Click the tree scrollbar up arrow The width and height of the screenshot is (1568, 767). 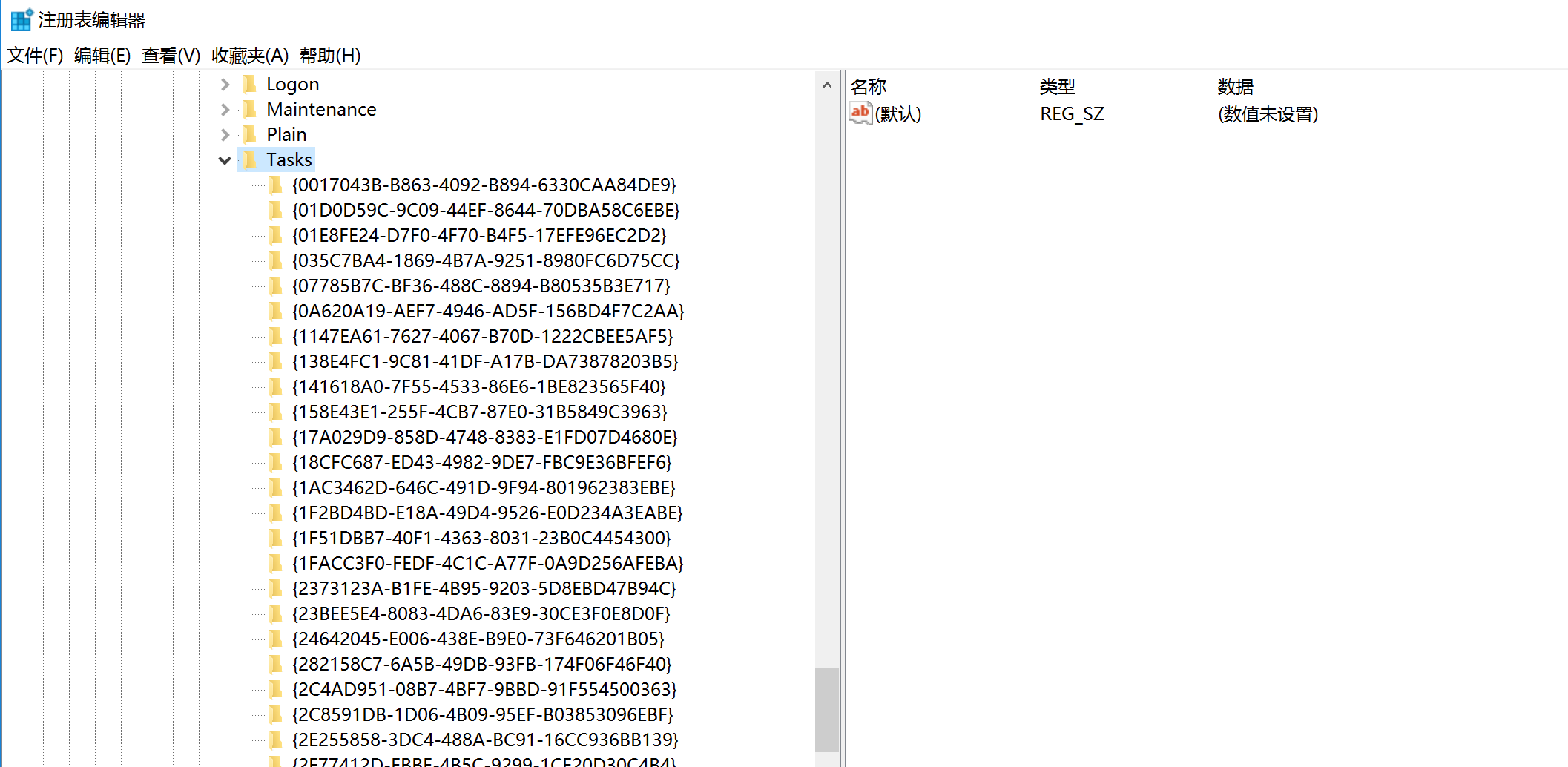pyautogui.click(x=827, y=85)
